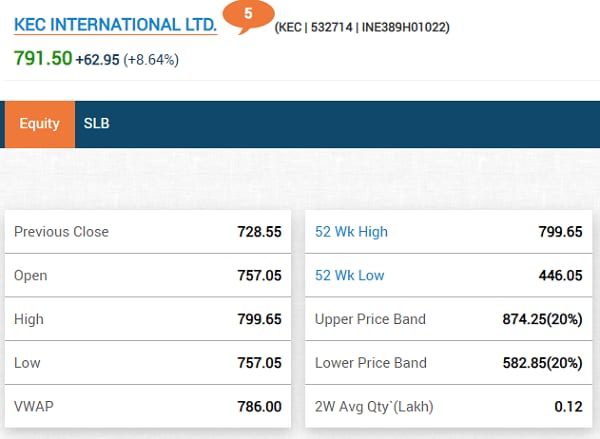
Task: Select the VWAP row label
Action: click(35, 406)
